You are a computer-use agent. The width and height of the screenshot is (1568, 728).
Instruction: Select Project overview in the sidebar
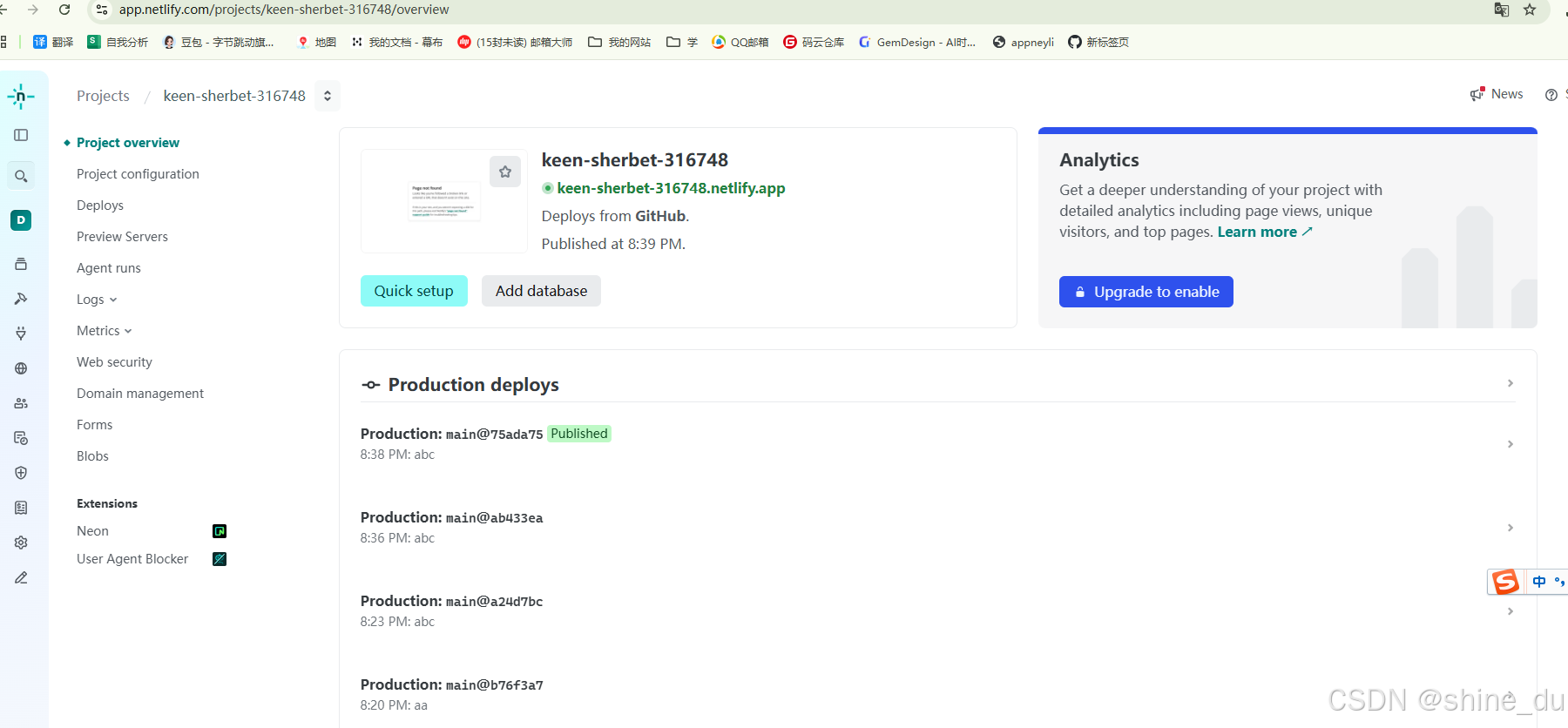(128, 143)
